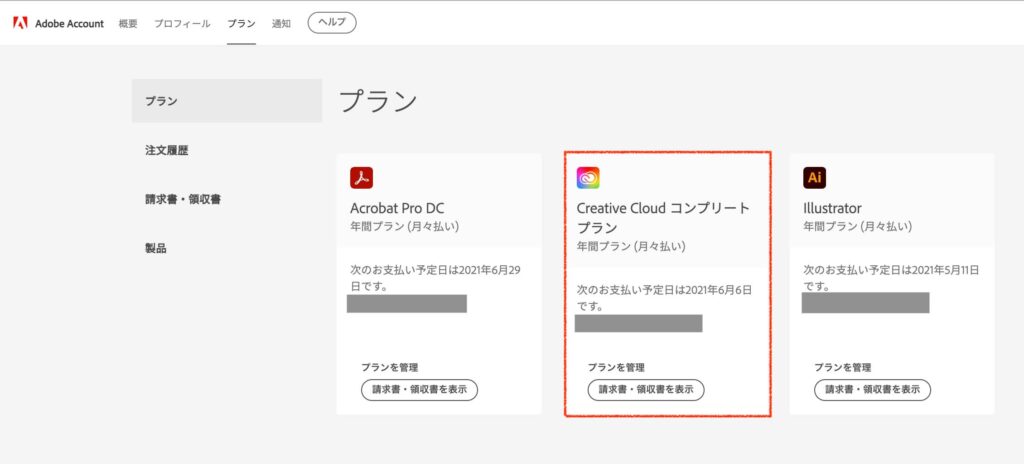This screenshot has height=464, width=1024.
Task: Click the Creative Cloud rainbow product icon
Action: coord(588,178)
